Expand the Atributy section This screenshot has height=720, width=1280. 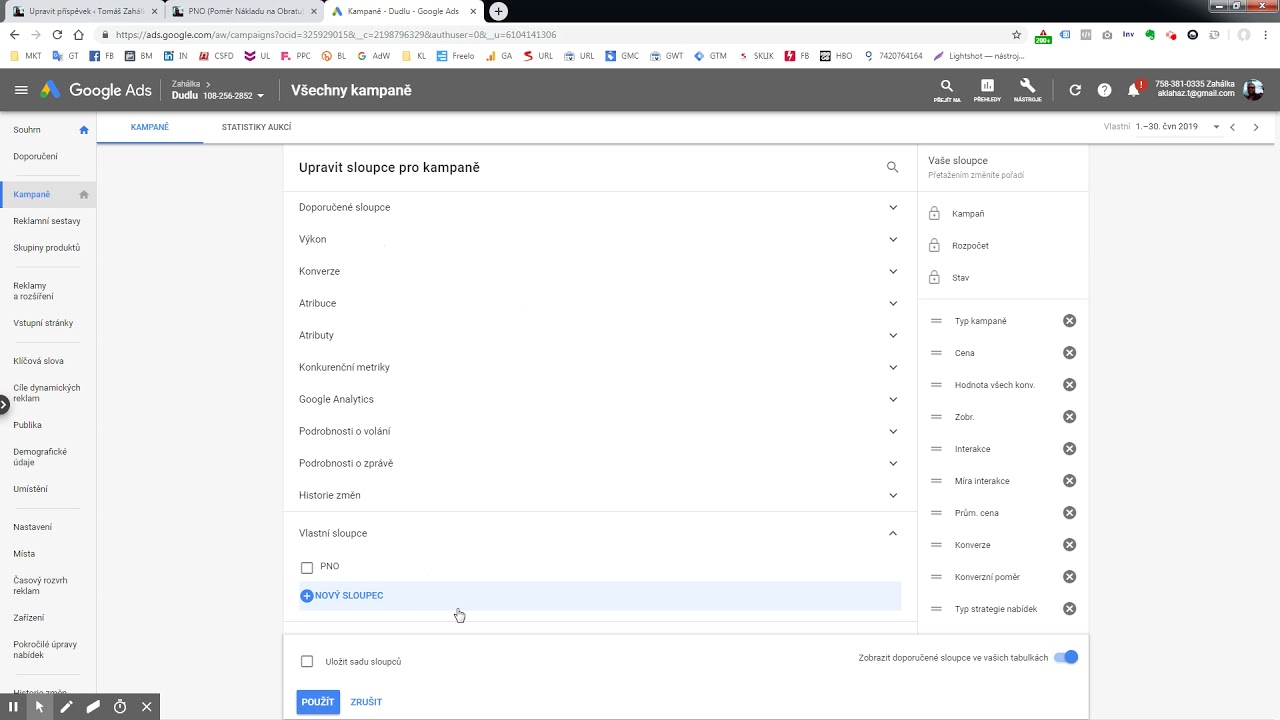point(600,335)
